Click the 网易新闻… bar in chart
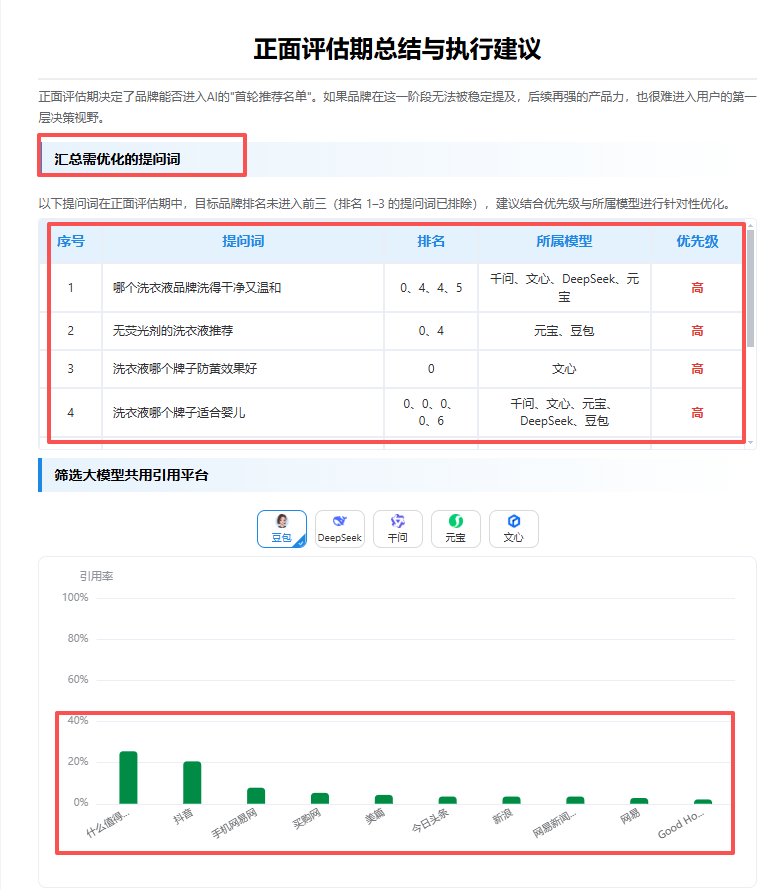 coord(575,800)
